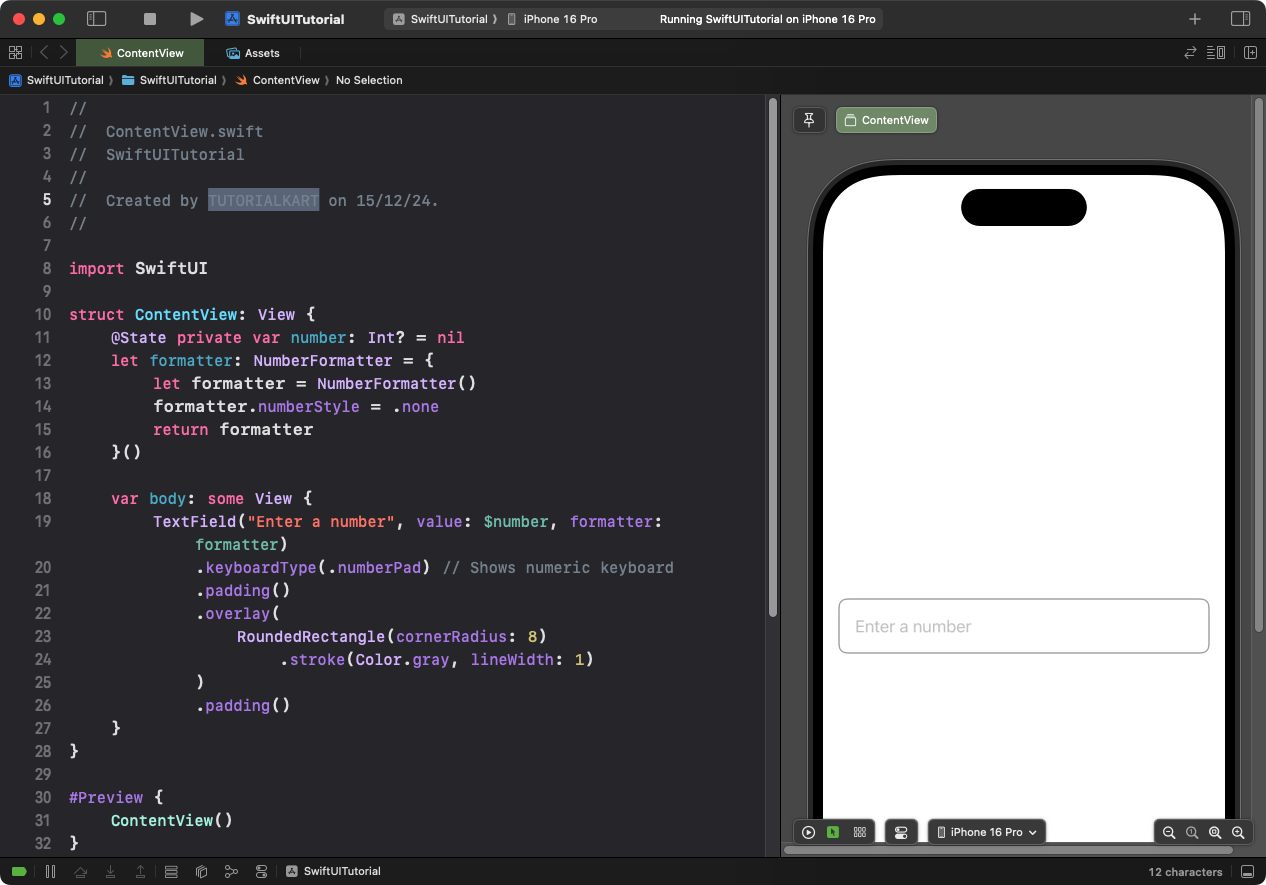The width and height of the screenshot is (1266, 885).
Task: Open the iPhone 16 Pro preview device dropdown
Action: [x=987, y=831]
